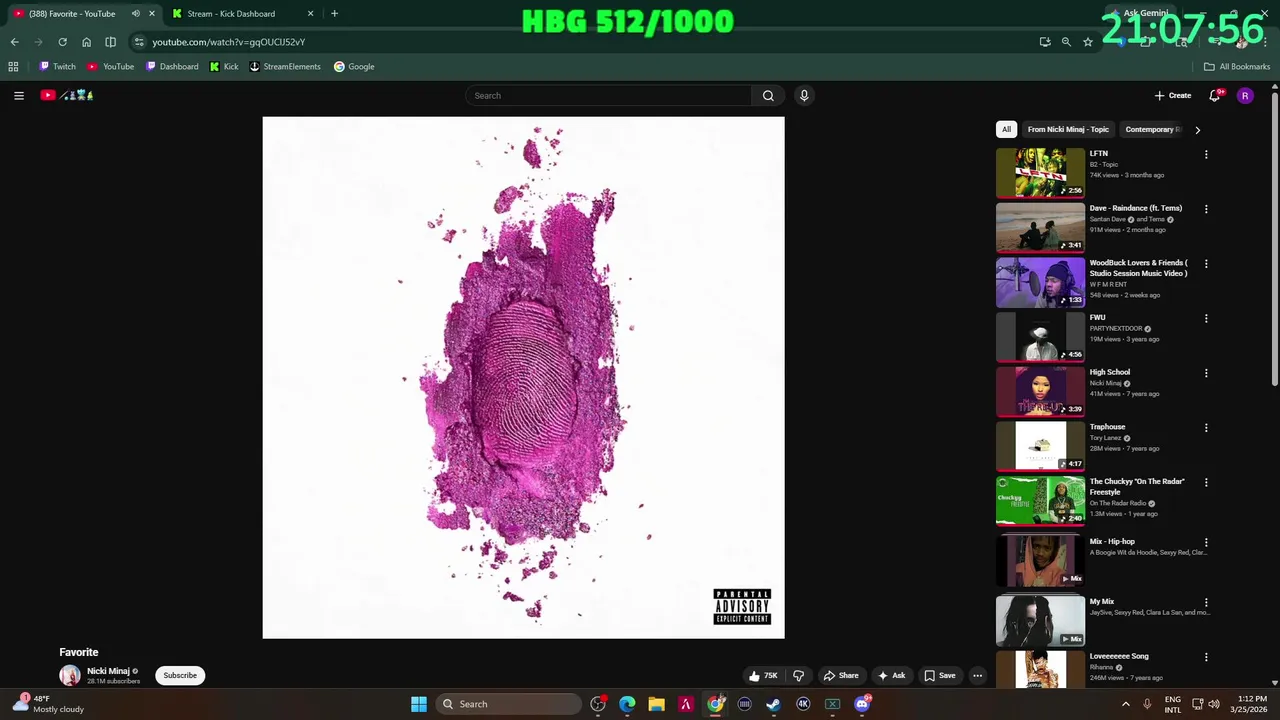Open options for WoodBuck Lovers & Friends
Image resolution: width=1280 pixels, height=720 pixels.
point(1206,264)
